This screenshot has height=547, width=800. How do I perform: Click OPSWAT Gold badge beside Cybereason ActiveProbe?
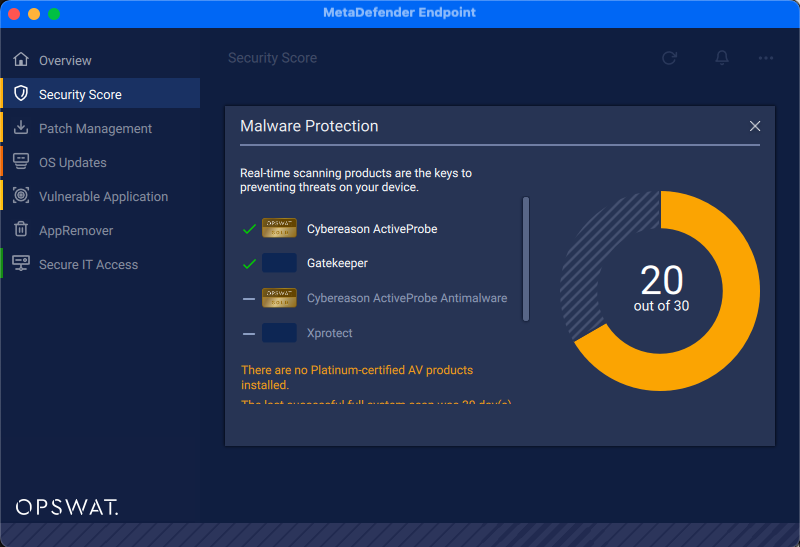tap(279, 228)
